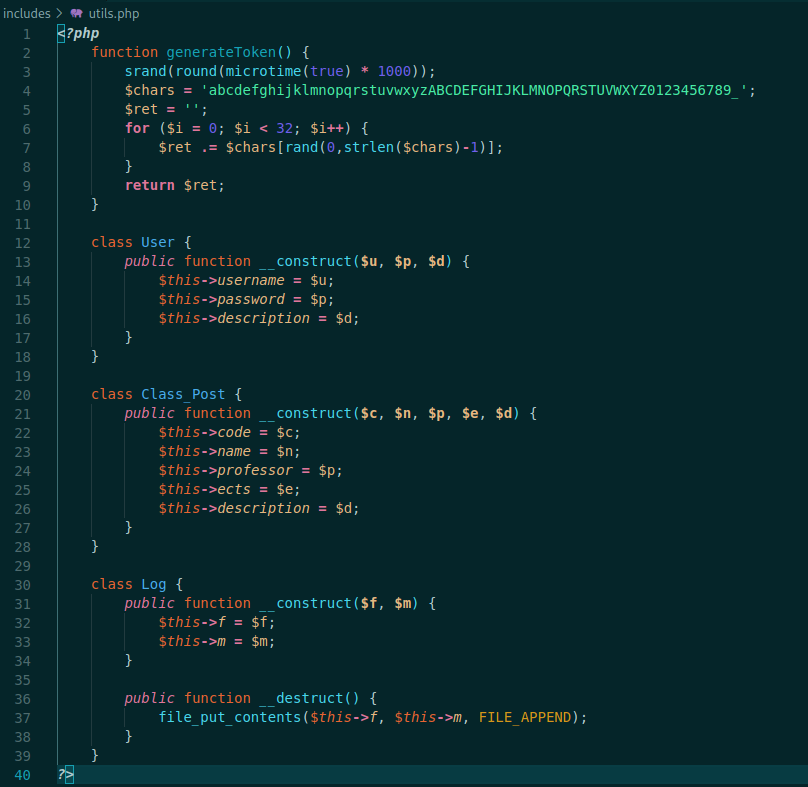Click line number 20 in the gutter
This screenshot has width=808, height=787.
pos(23,395)
